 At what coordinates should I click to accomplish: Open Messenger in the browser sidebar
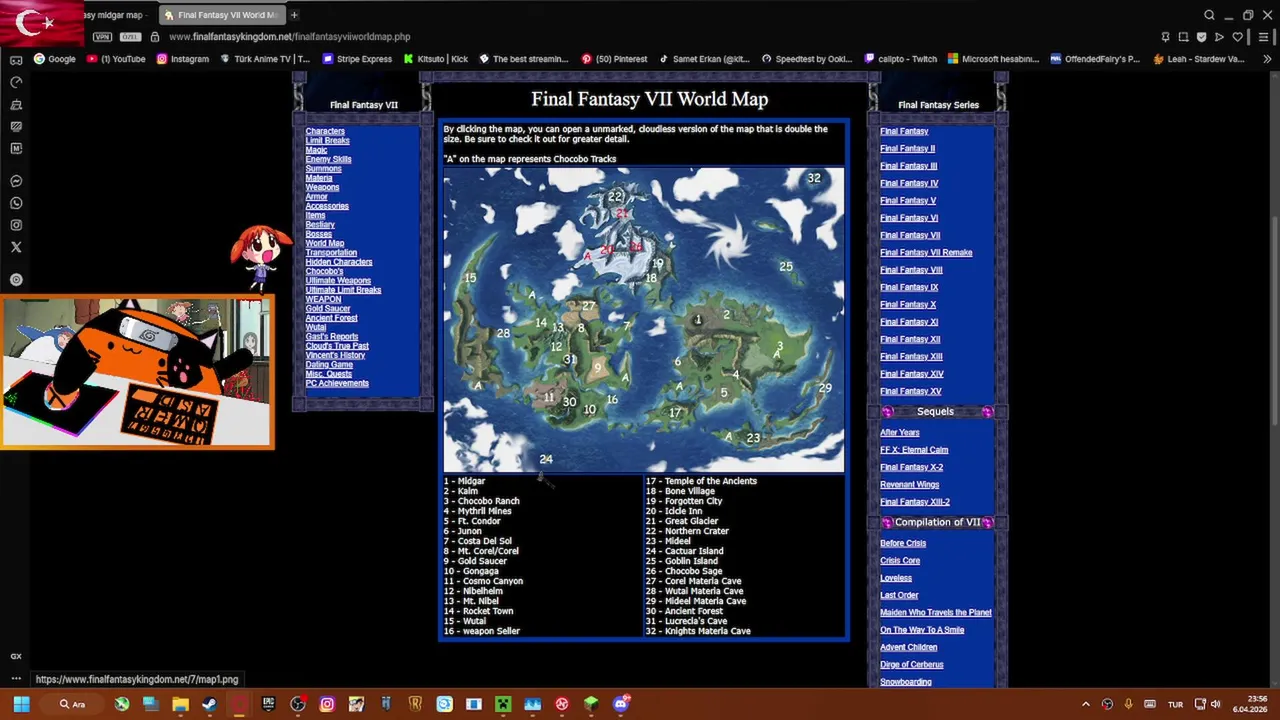coord(16,181)
